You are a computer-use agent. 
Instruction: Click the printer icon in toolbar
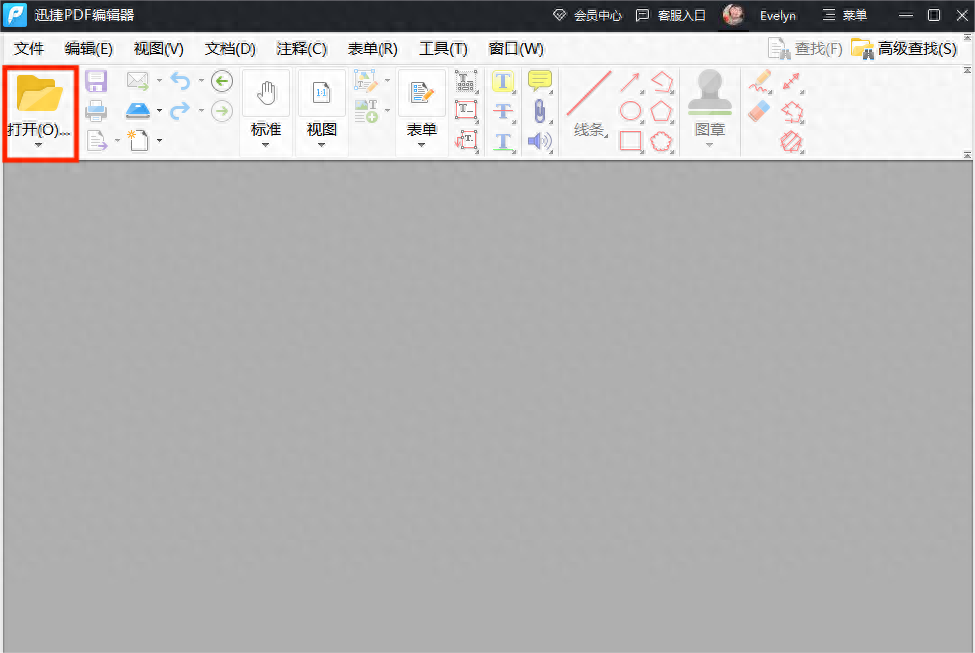click(96, 111)
